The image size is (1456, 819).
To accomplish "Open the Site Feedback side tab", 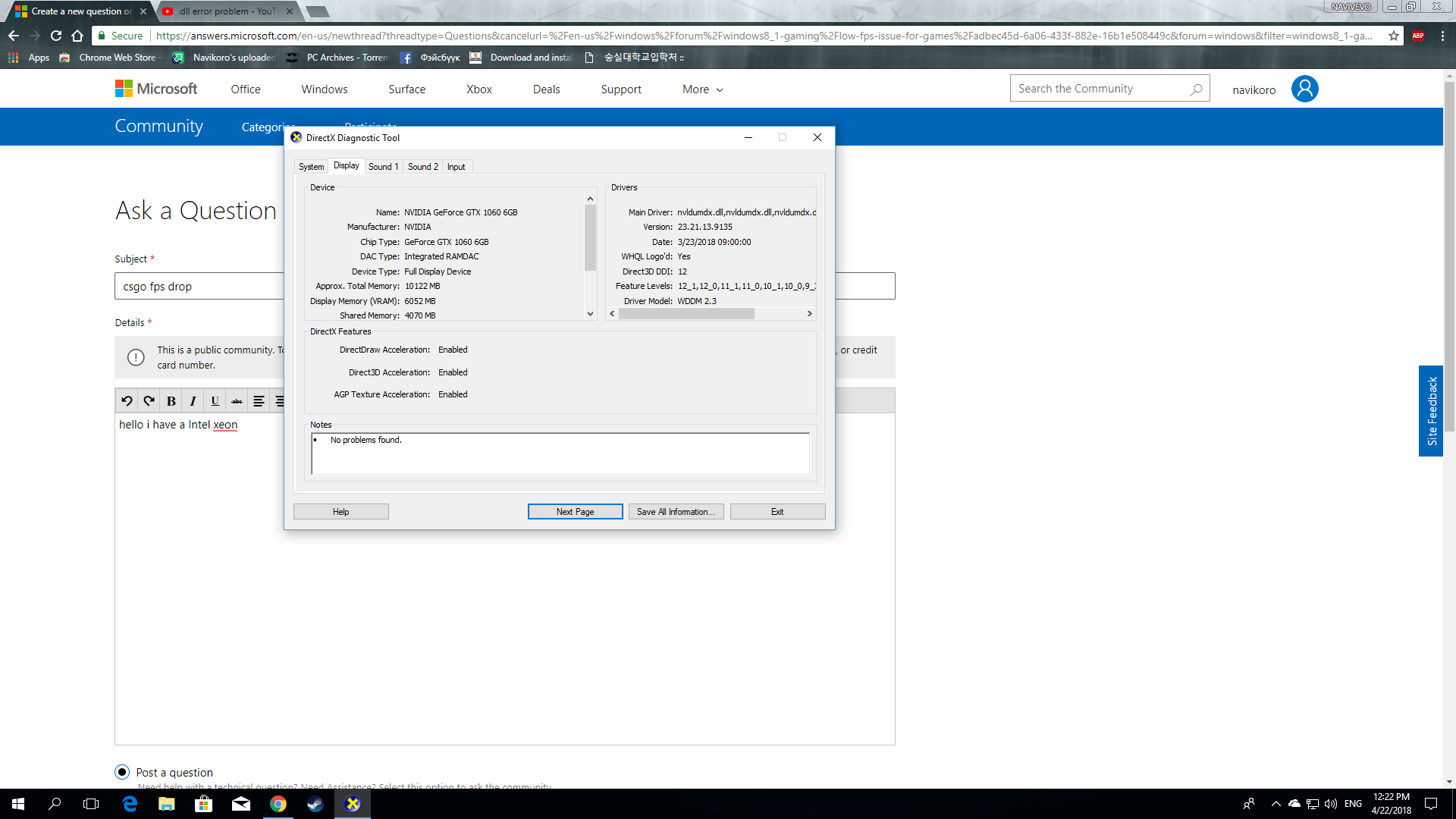I will [1431, 411].
